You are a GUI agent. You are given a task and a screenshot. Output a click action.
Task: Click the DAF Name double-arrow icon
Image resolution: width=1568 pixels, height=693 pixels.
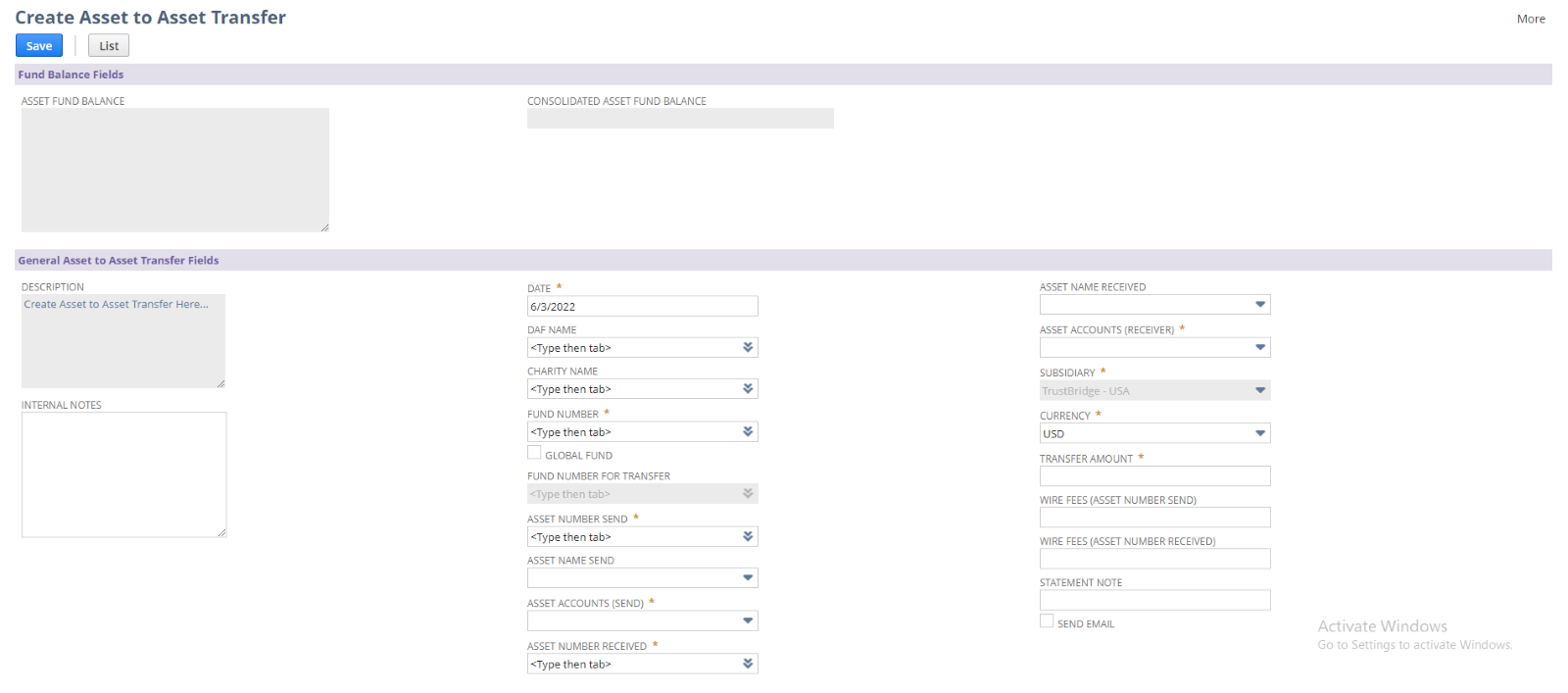(748, 348)
